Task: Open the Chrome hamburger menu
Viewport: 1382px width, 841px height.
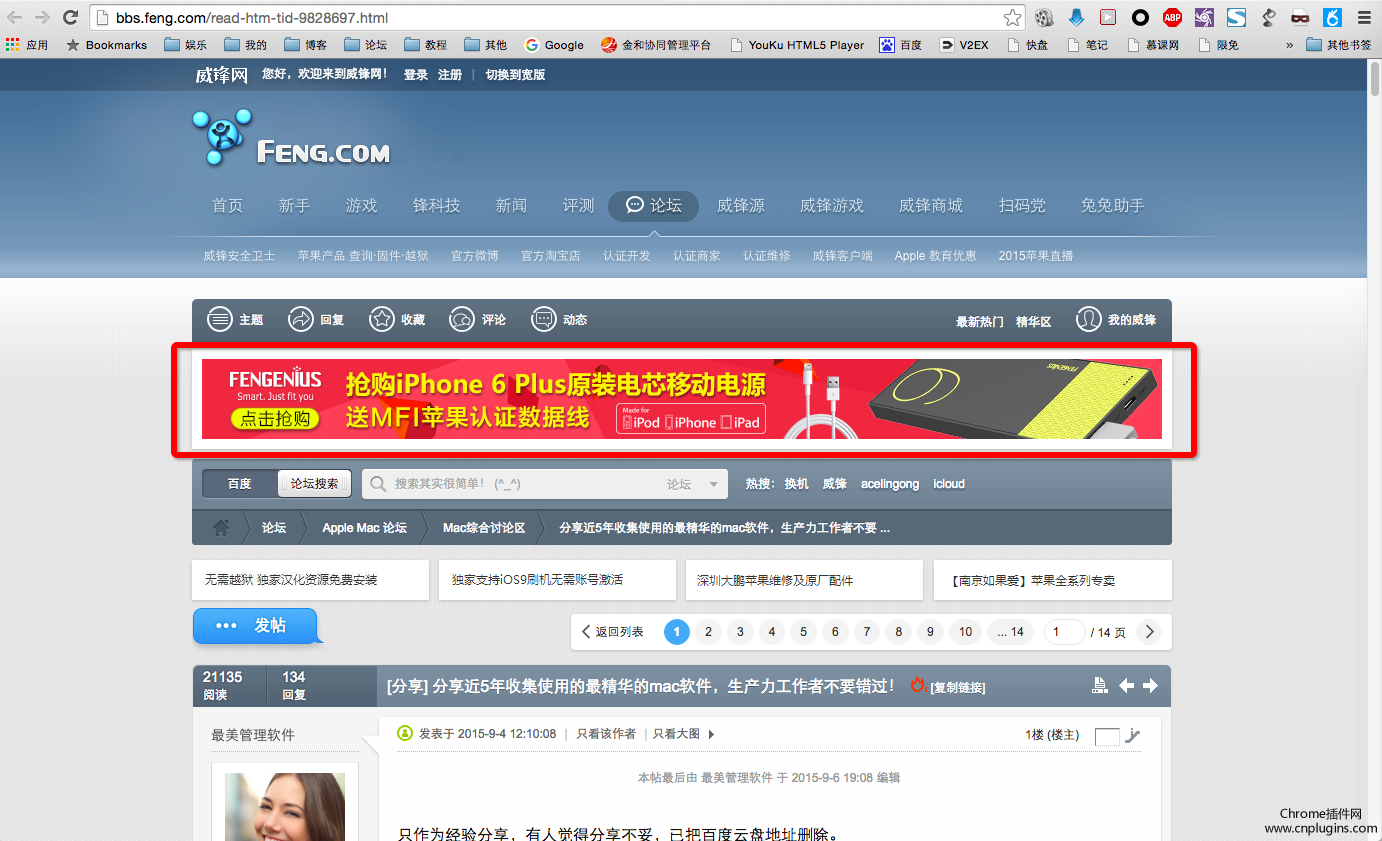Action: click(x=1364, y=17)
